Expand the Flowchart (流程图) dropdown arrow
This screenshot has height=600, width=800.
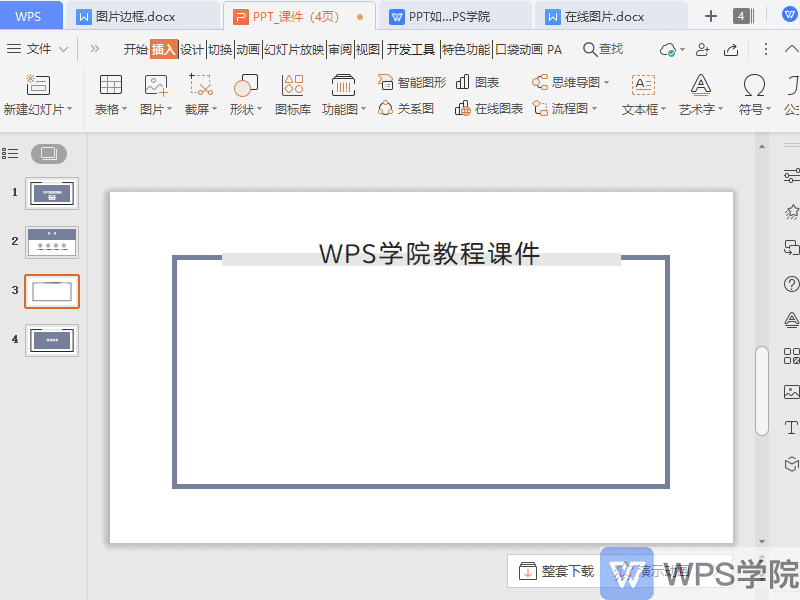[x=594, y=108]
